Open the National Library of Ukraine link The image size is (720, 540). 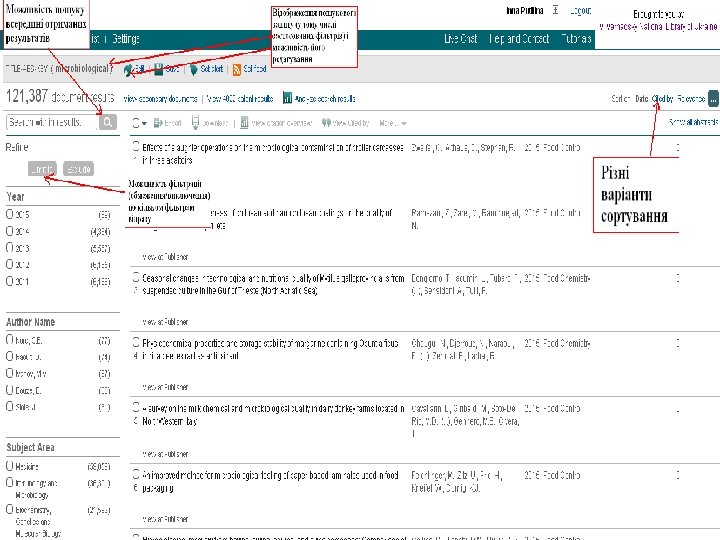pos(658,27)
